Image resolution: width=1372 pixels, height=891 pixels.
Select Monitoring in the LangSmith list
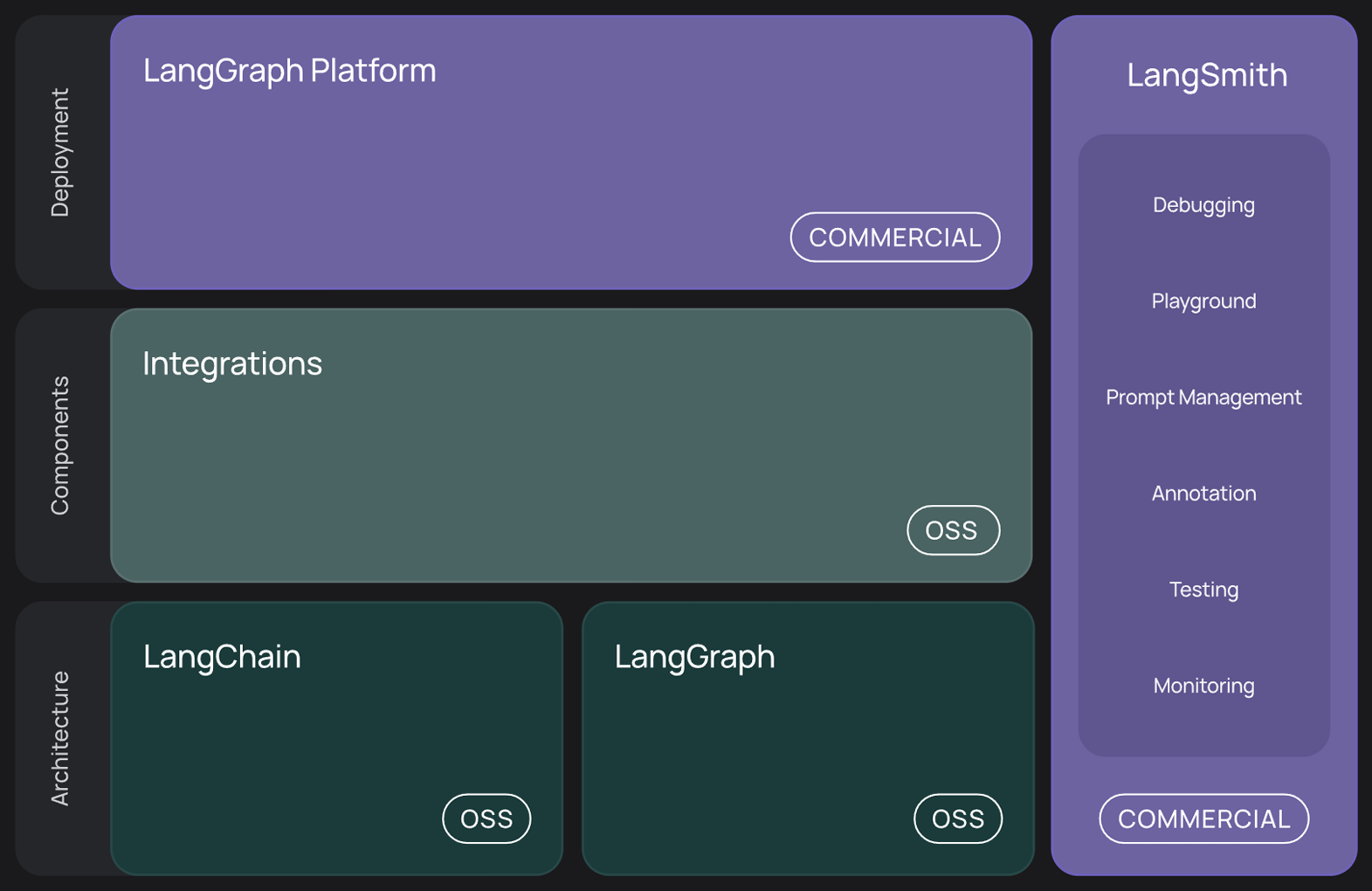click(x=1203, y=686)
